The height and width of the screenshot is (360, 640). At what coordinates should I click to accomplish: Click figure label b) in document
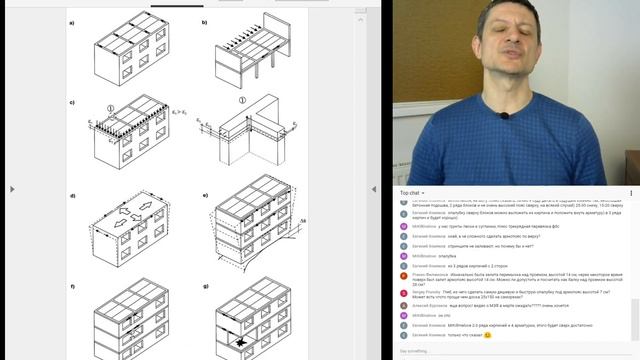(x=204, y=22)
